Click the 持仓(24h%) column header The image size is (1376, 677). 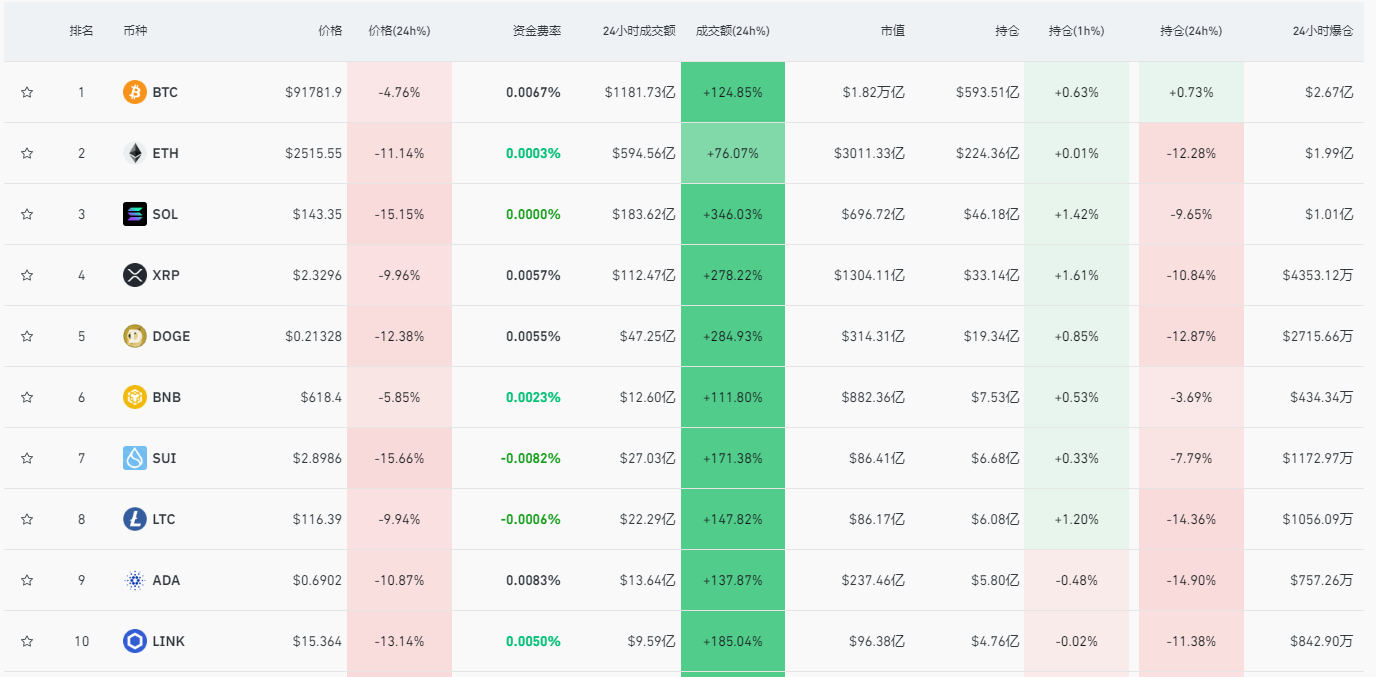(x=1191, y=31)
